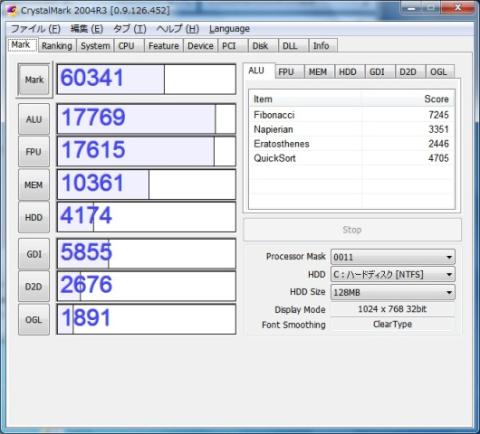This screenshot has width=480, height=434.
Task: Click the D2D score bar 2676
Action: [146, 286]
